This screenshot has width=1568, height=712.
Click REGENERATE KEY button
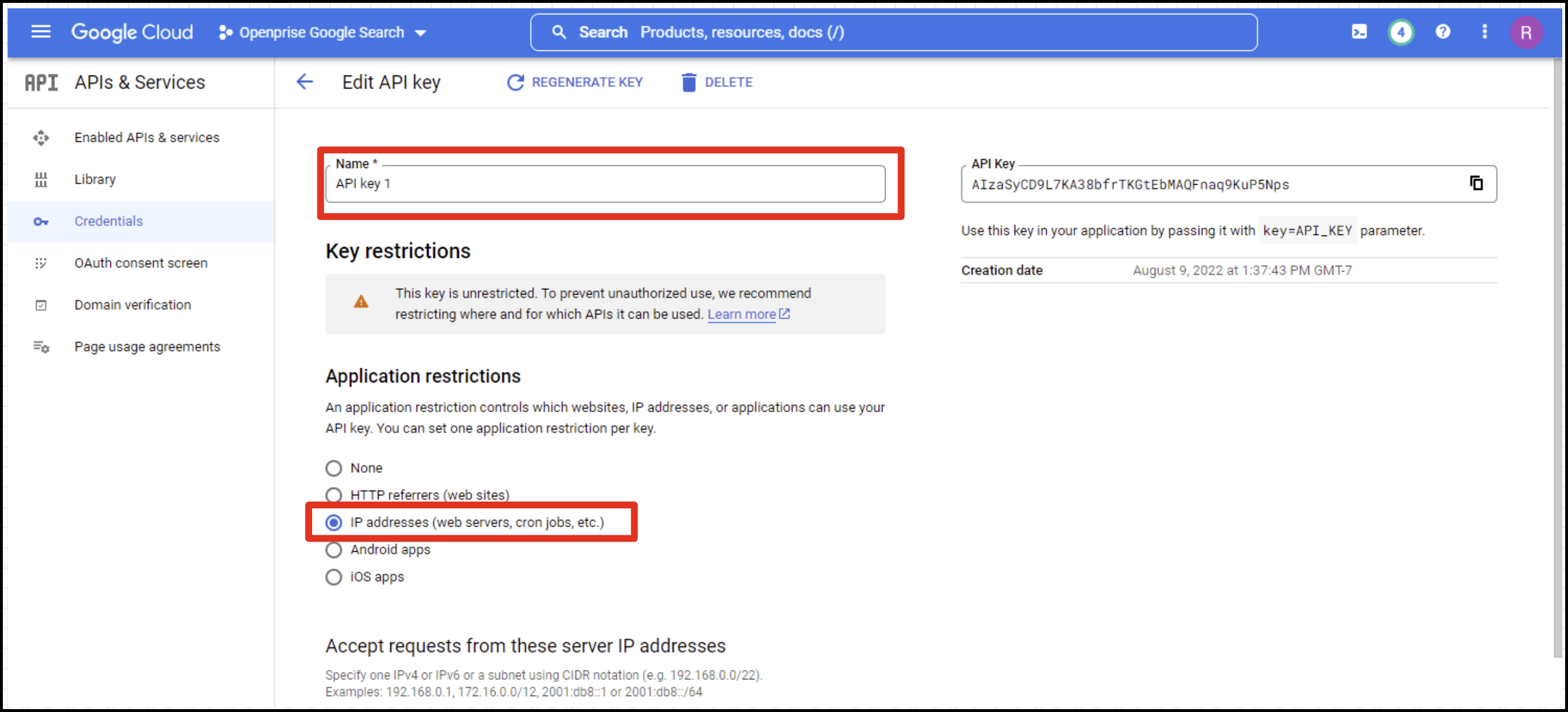tap(574, 82)
